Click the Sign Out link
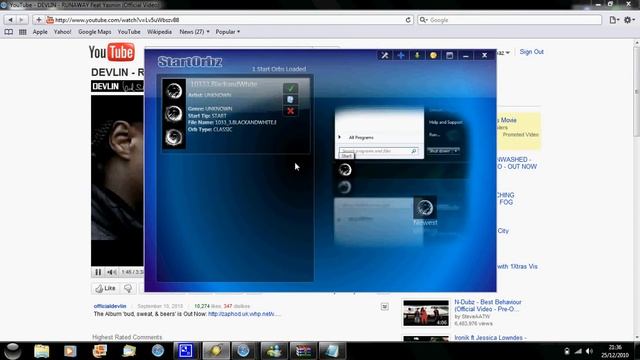Screen dimensions: 640x360 tap(531, 52)
